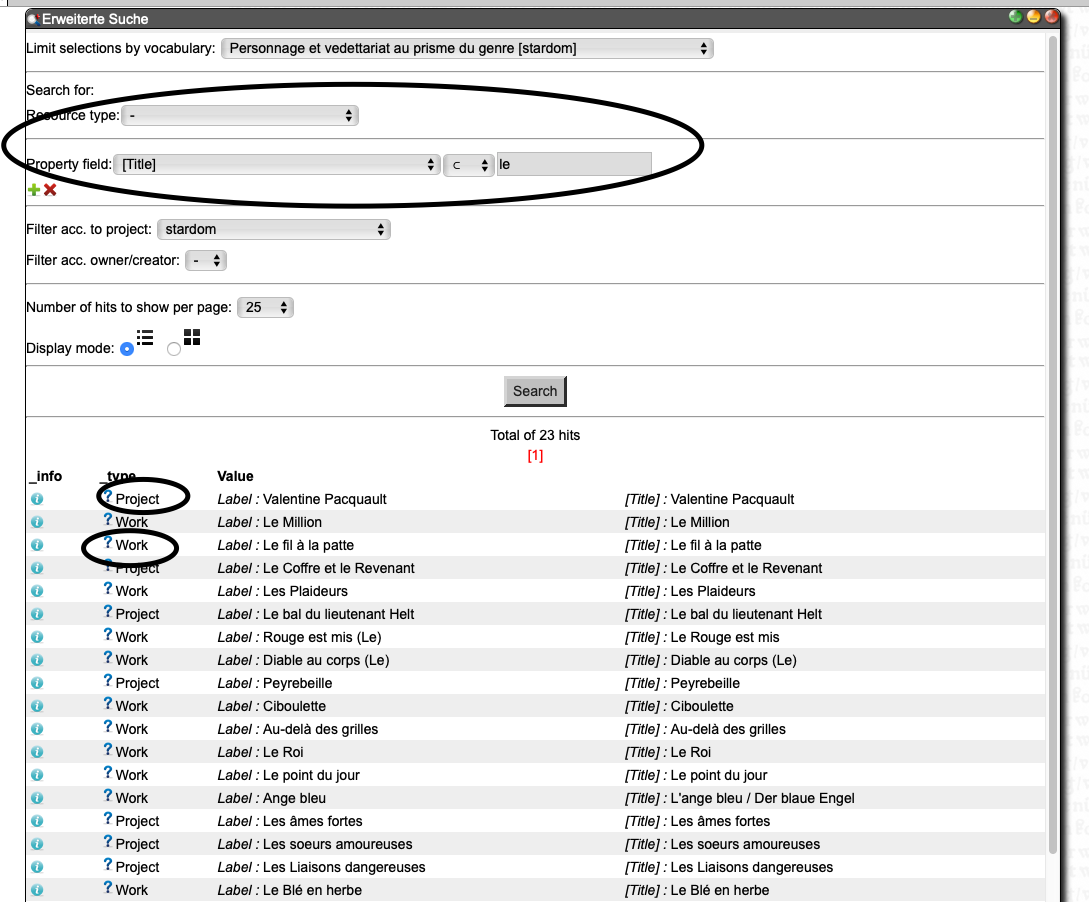This screenshot has width=1089, height=902.
Task: Open info icon for Le point du jour
Action: coord(37,774)
